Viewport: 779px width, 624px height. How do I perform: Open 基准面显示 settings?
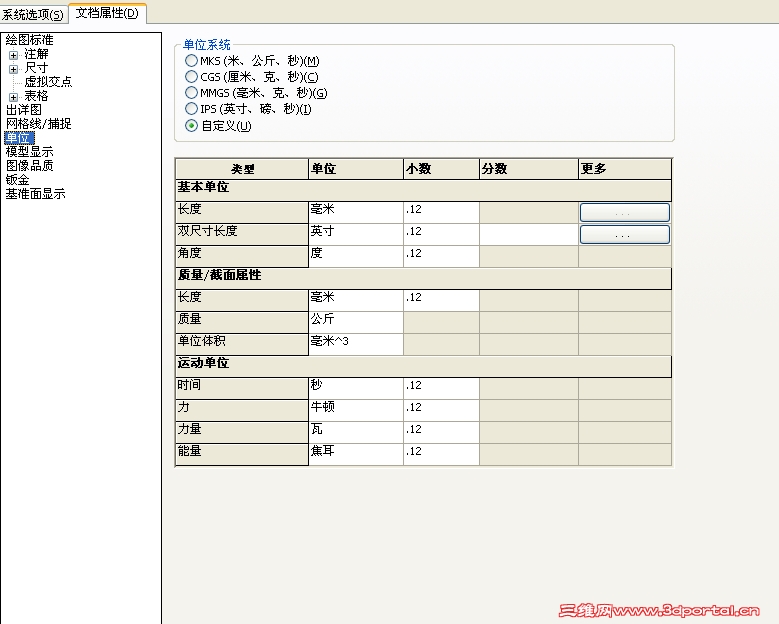point(35,193)
